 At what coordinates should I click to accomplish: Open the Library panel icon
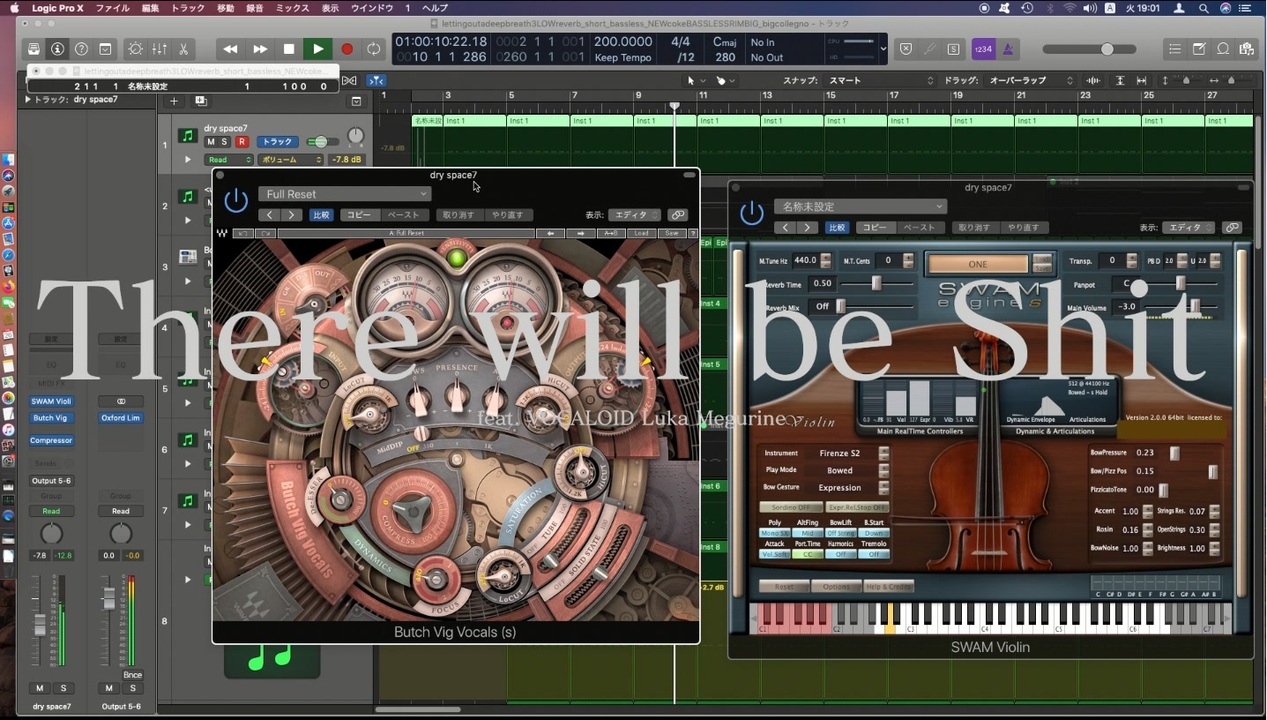click(34, 49)
